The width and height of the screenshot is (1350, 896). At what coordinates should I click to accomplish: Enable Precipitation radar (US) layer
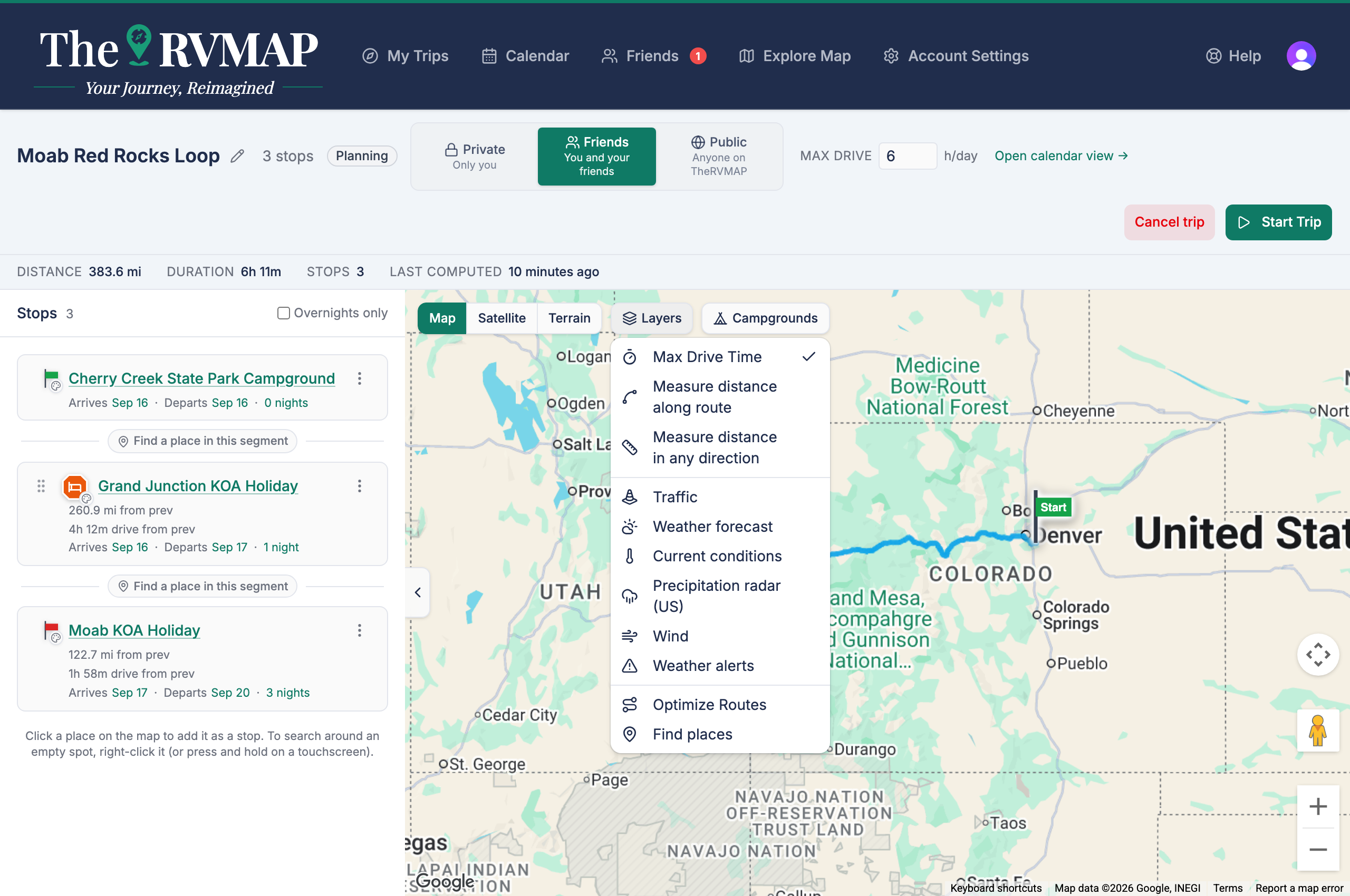point(720,596)
